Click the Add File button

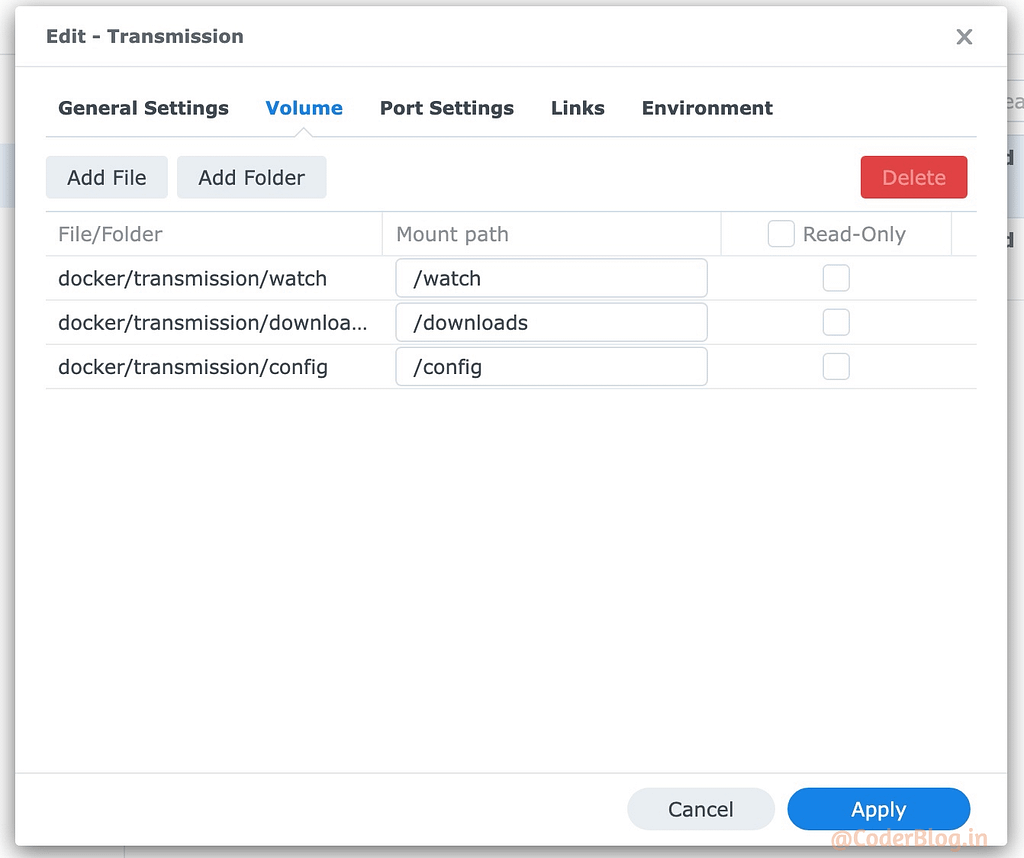pyautogui.click(x=106, y=177)
